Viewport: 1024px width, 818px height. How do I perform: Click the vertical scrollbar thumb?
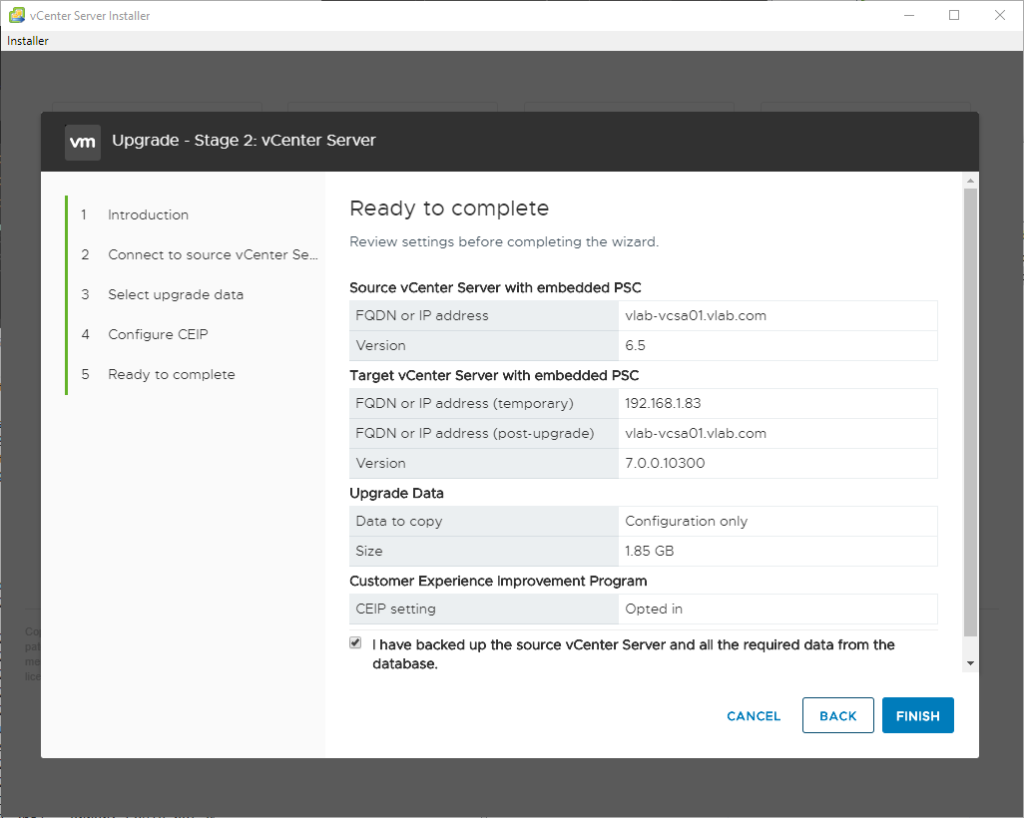coord(970,412)
